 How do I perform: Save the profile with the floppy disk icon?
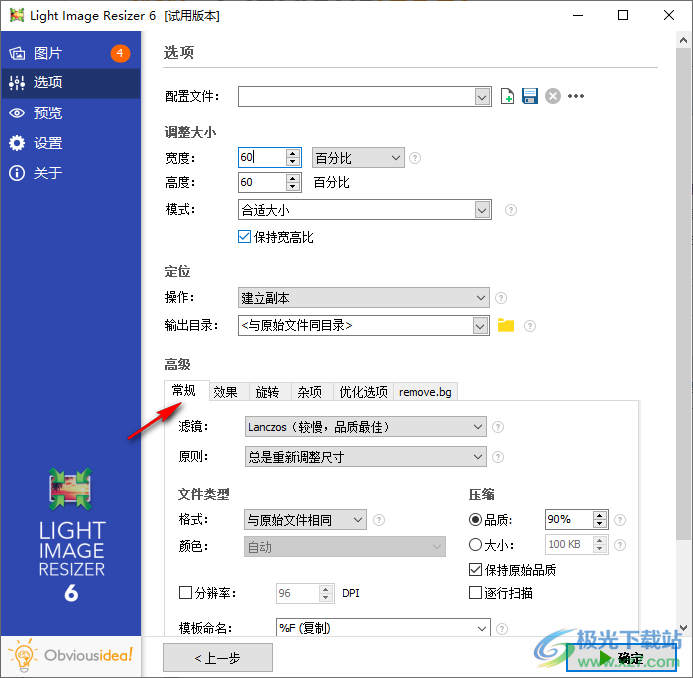[529, 96]
